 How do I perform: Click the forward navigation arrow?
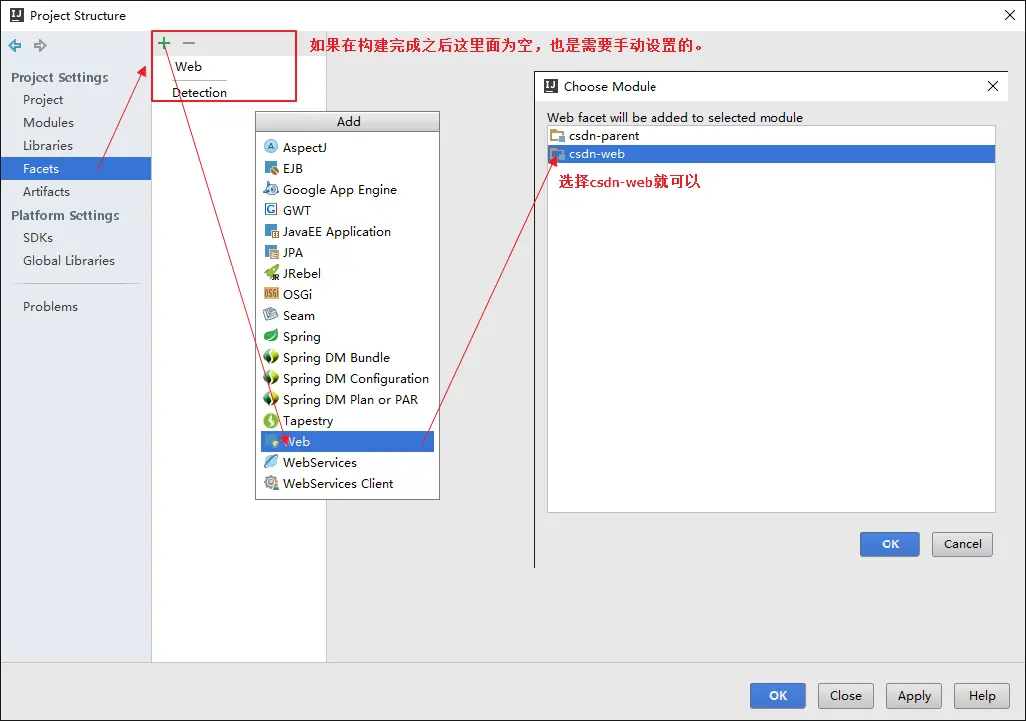38,45
